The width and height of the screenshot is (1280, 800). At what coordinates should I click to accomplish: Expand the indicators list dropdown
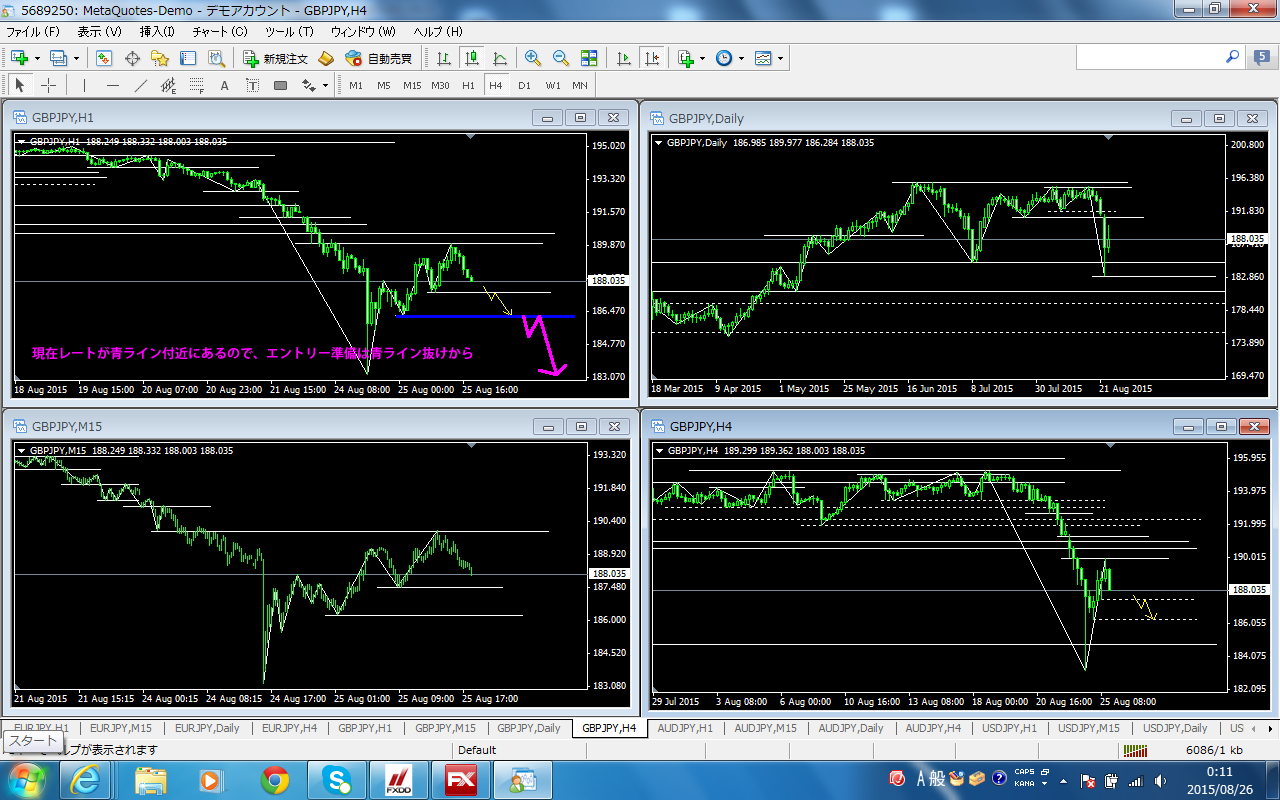(x=702, y=58)
